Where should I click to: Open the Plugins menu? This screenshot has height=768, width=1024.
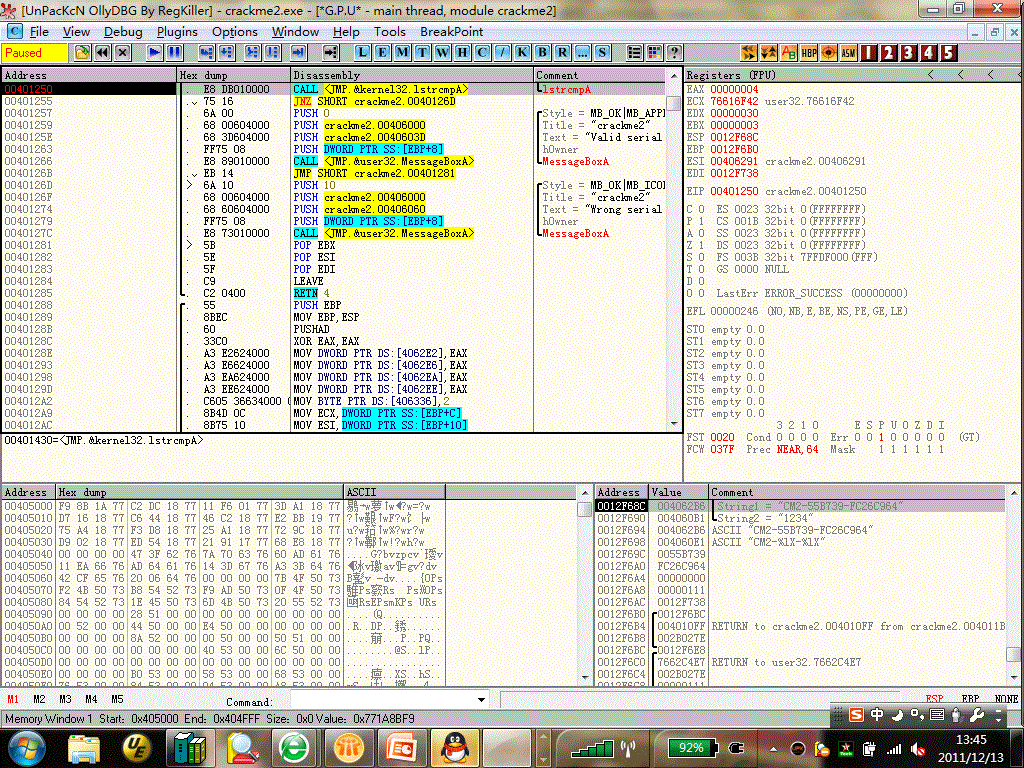tap(177, 31)
